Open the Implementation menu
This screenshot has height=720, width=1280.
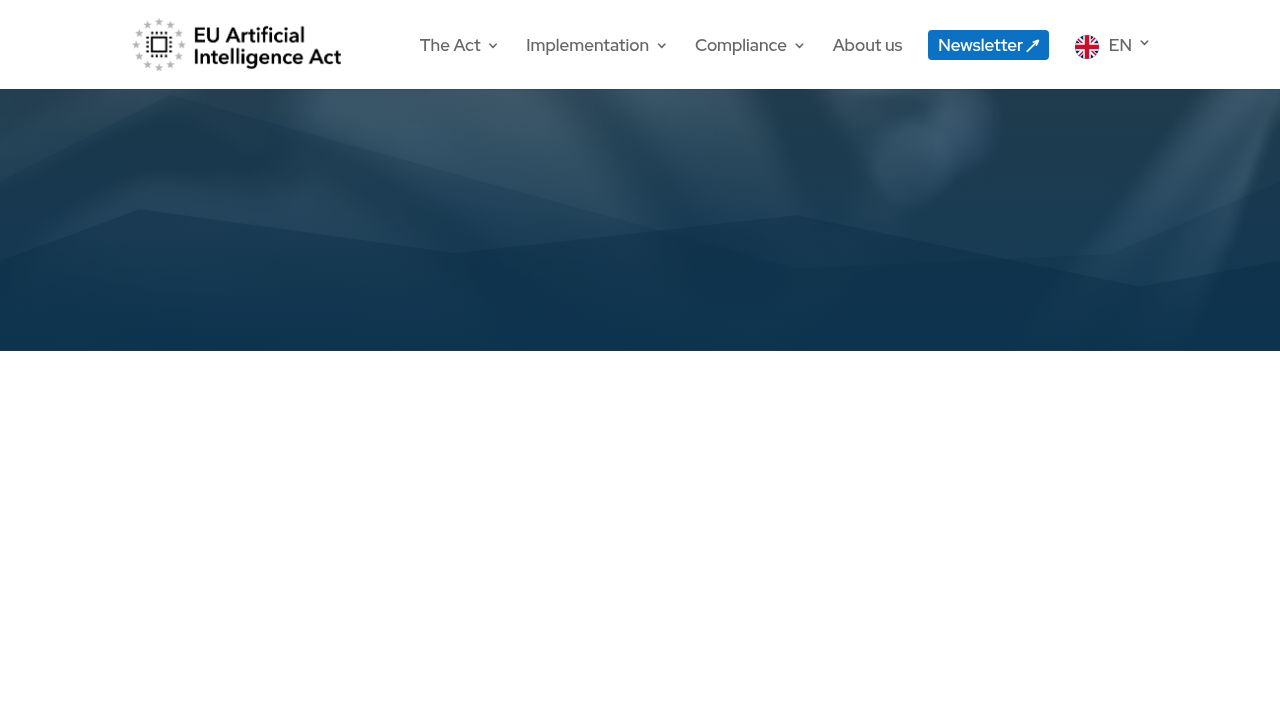587,45
